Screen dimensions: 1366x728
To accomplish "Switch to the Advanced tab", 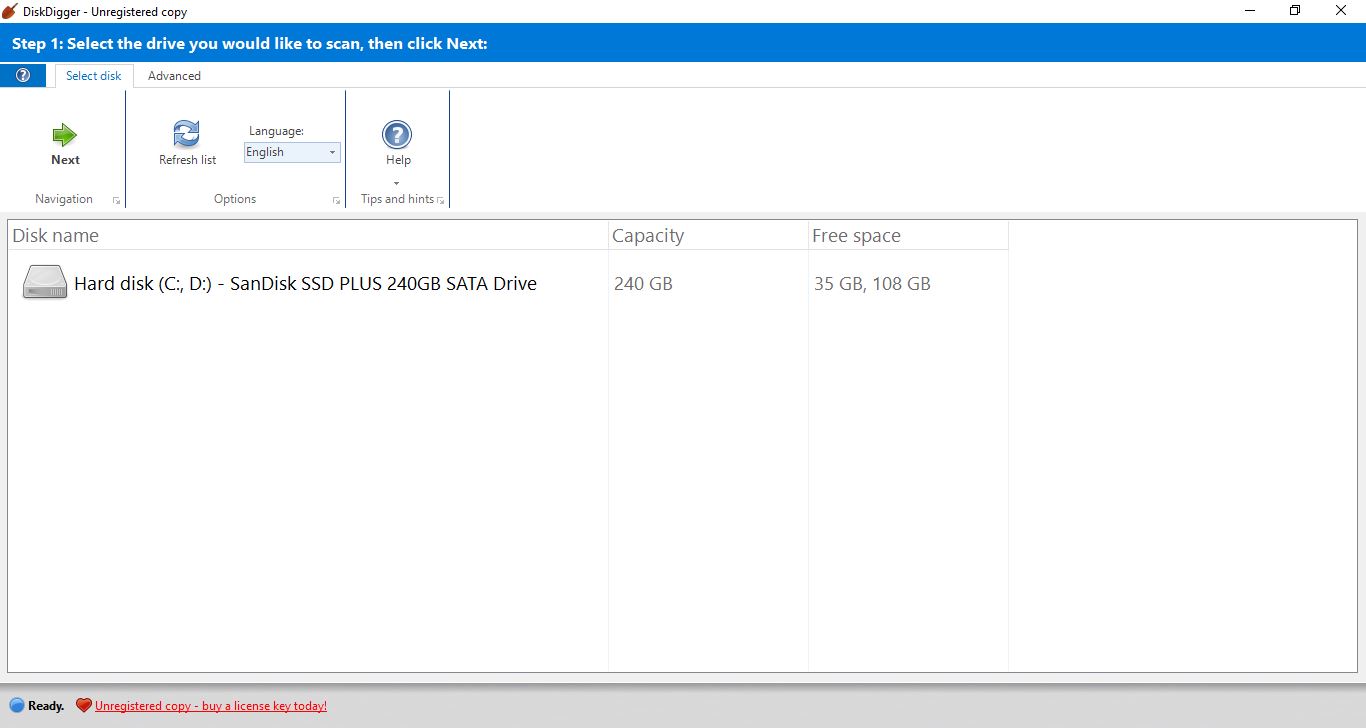I will pyautogui.click(x=174, y=76).
